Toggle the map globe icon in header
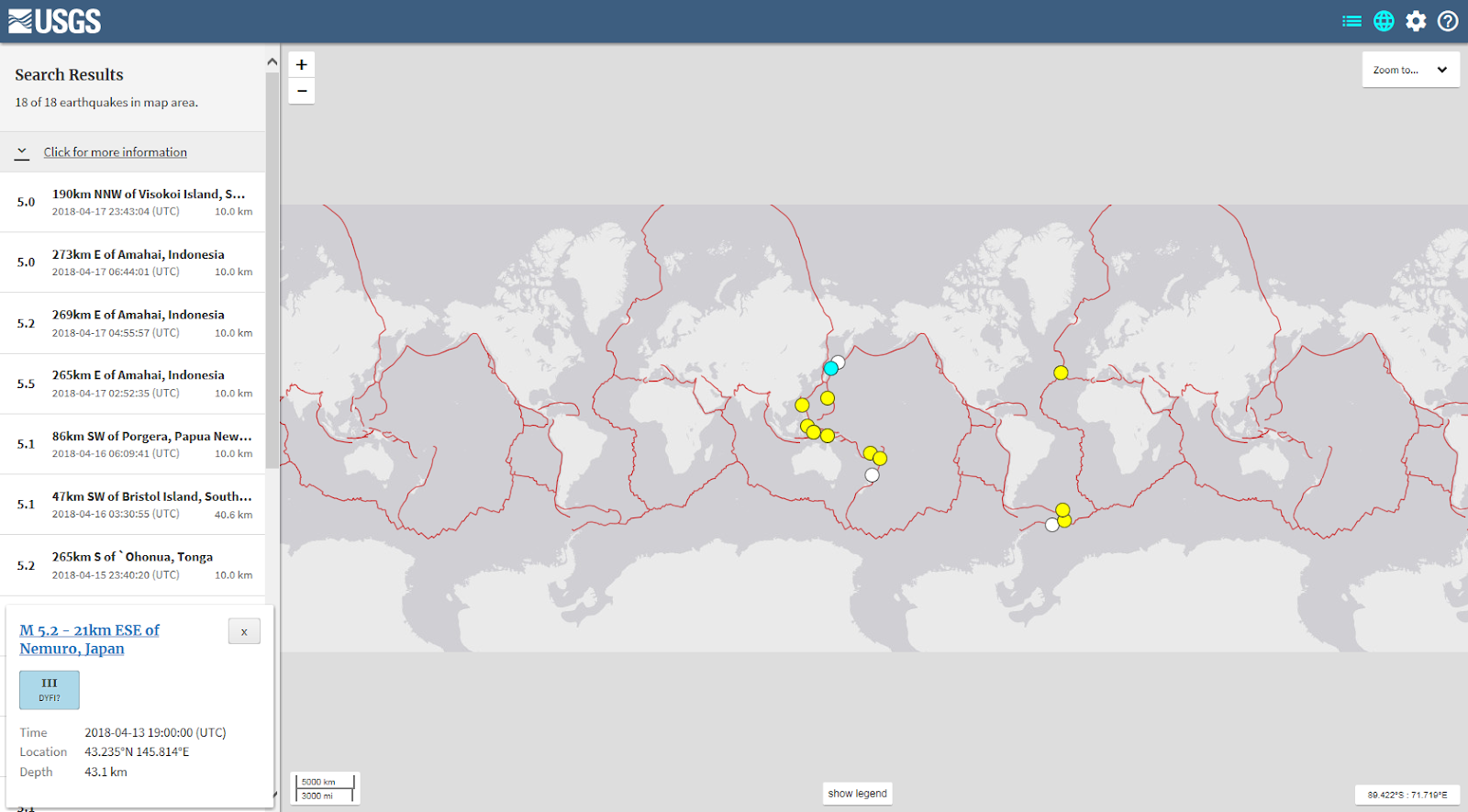The image size is (1468, 812). [1384, 21]
